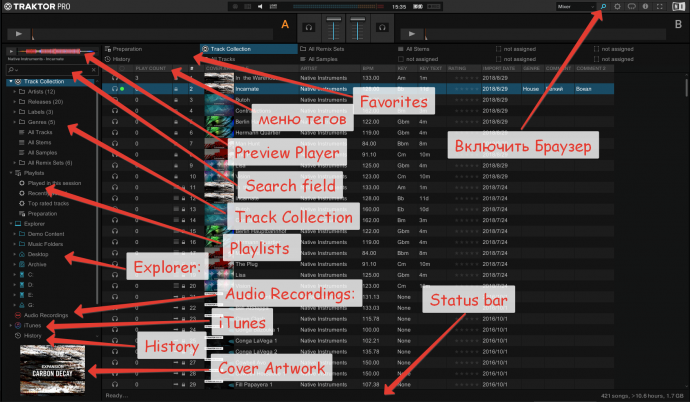The width and height of the screenshot is (690, 402).
Task: Expand the All Remix Sets (6) folder
Action: click(x=15, y=163)
